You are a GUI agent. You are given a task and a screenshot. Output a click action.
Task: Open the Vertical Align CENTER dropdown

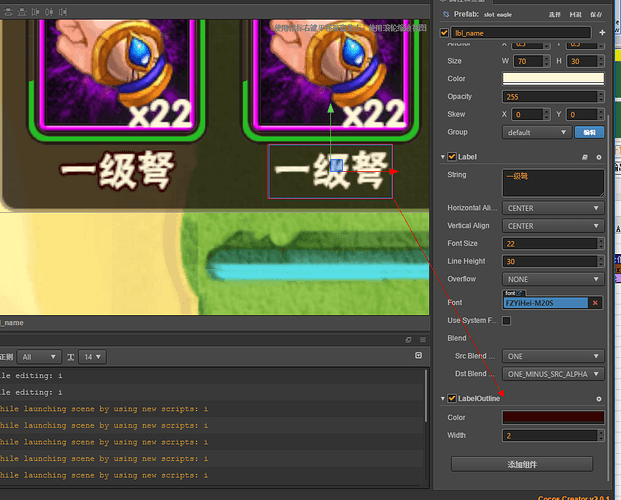(x=553, y=226)
